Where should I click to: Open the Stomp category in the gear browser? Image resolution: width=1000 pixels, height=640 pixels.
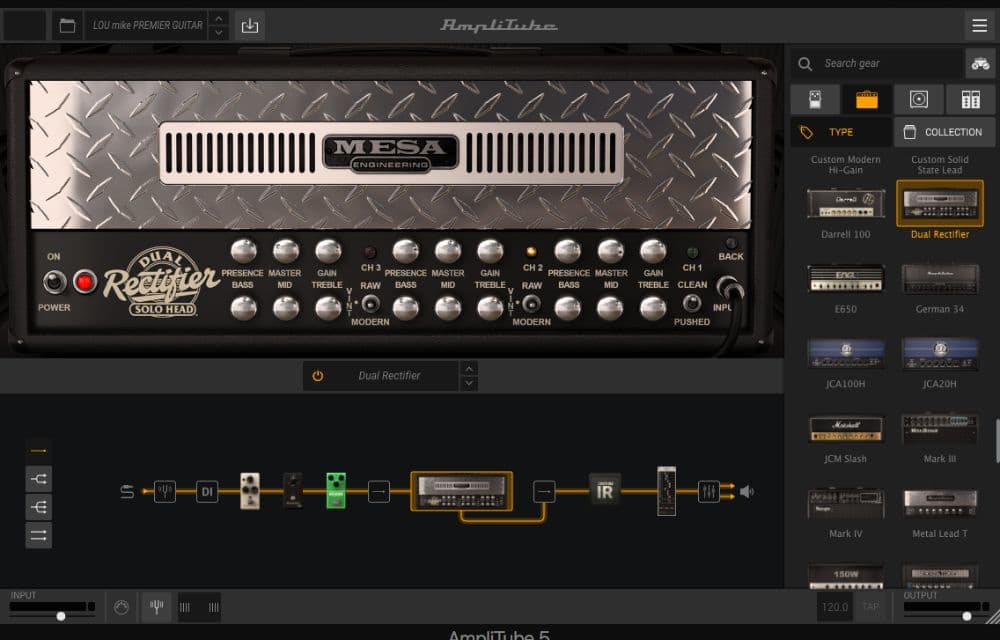tap(815, 98)
